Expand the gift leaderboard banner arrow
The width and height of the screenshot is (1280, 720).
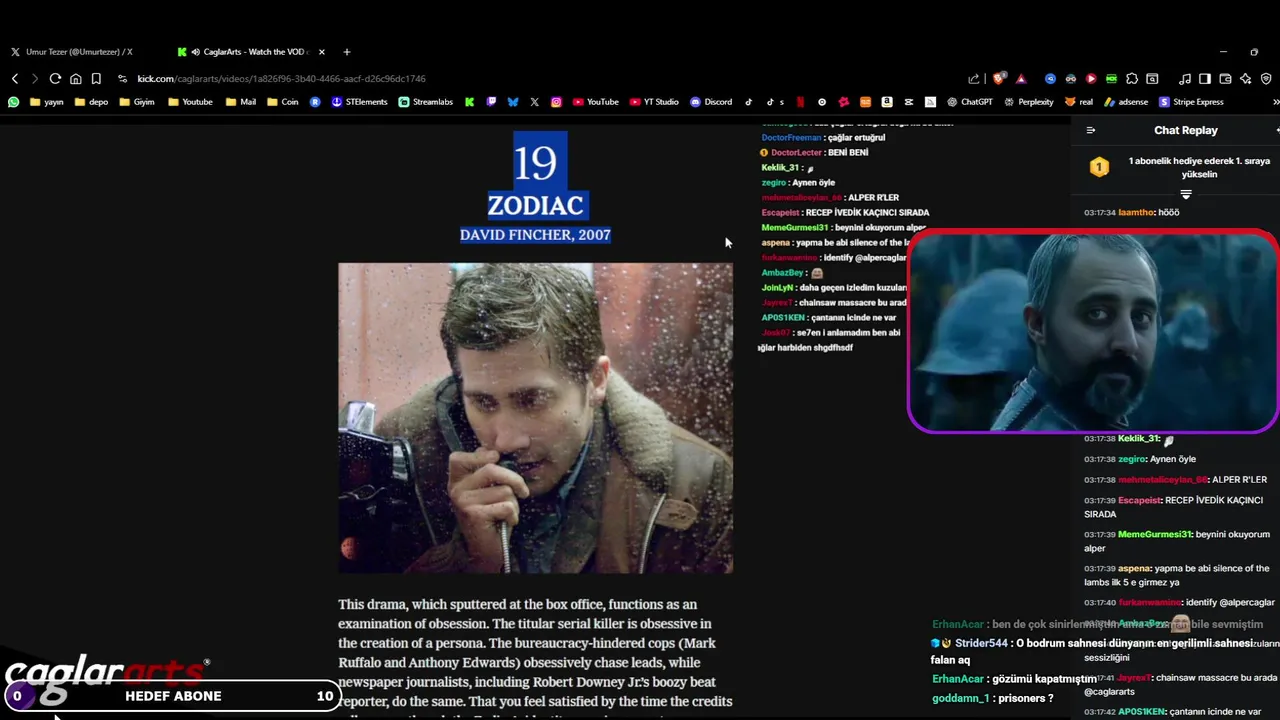(x=1186, y=194)
